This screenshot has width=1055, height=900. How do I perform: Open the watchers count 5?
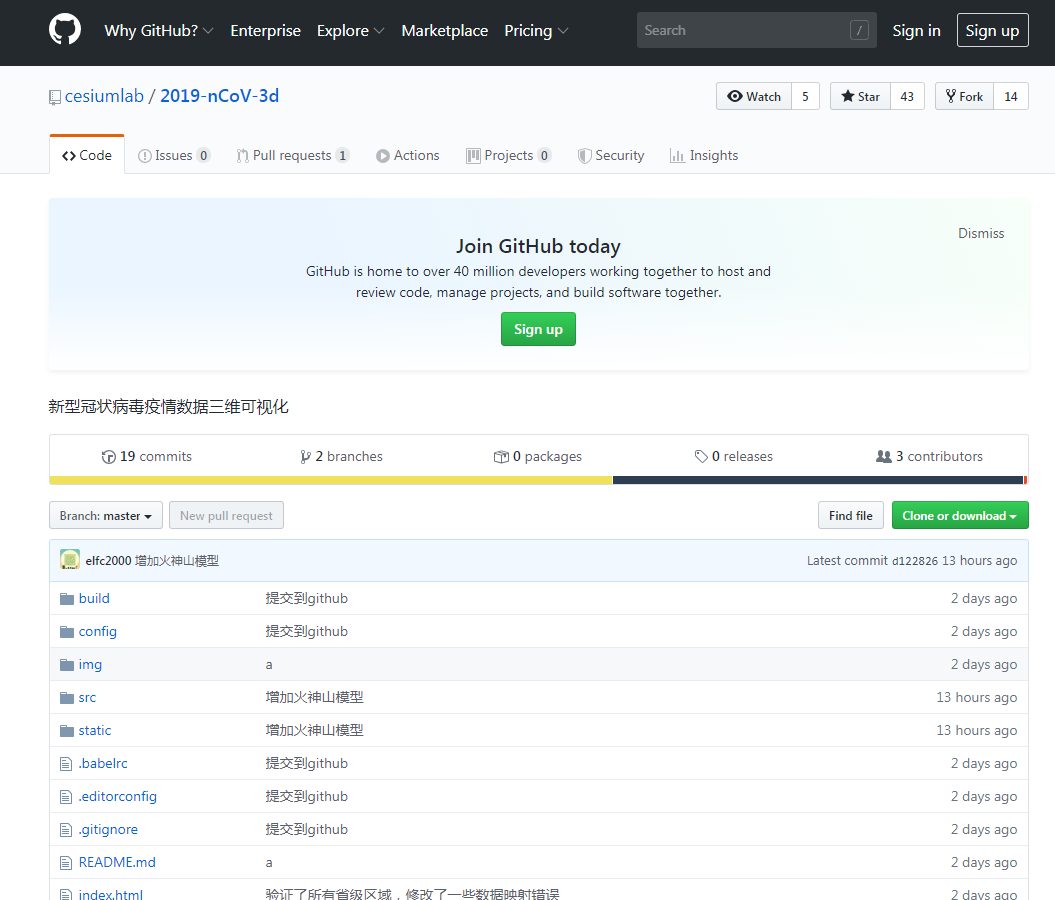point(805,96)
